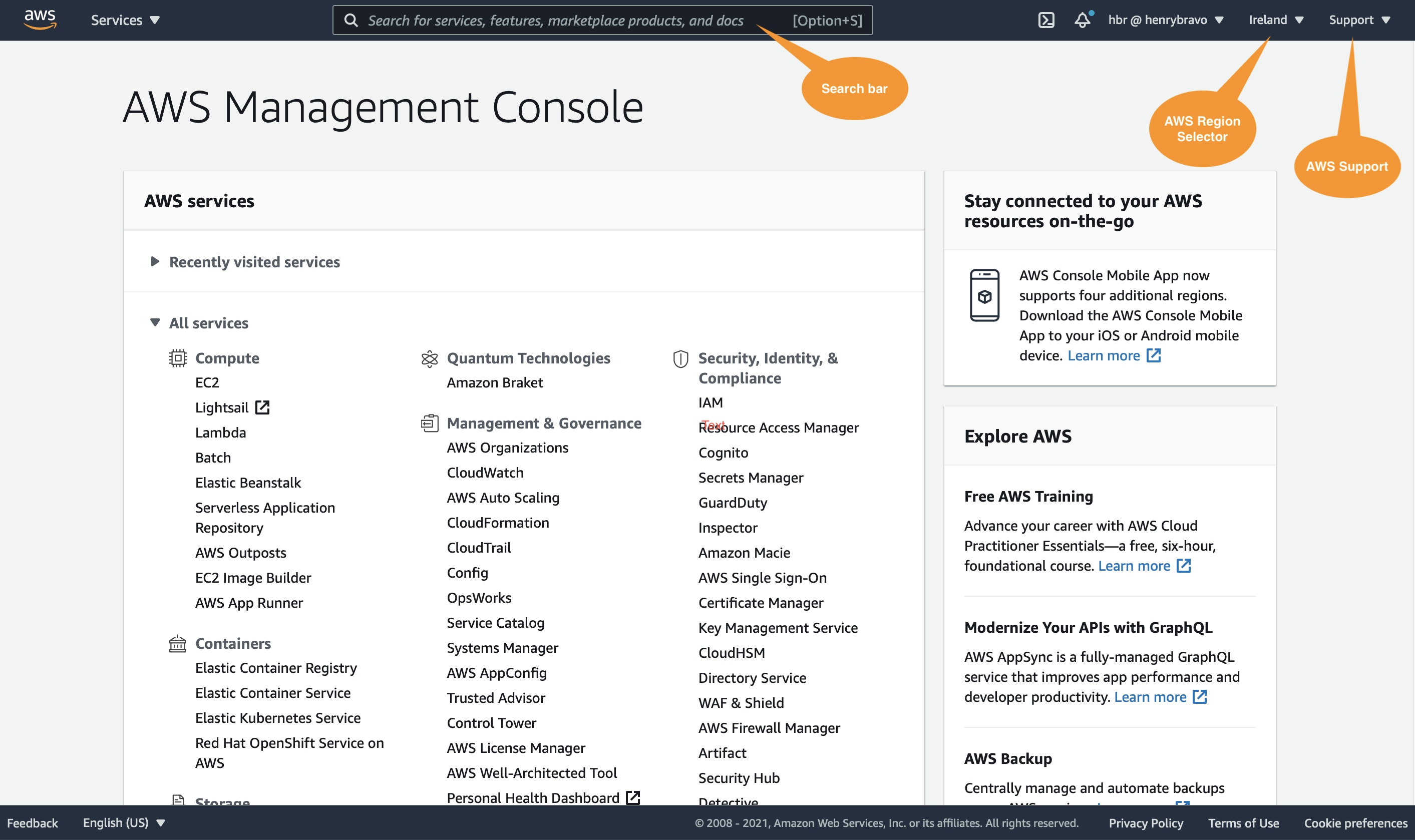1415x840 pixels.
Task: Click external icon after mobile app Learn more
Action: point(1154,355)
